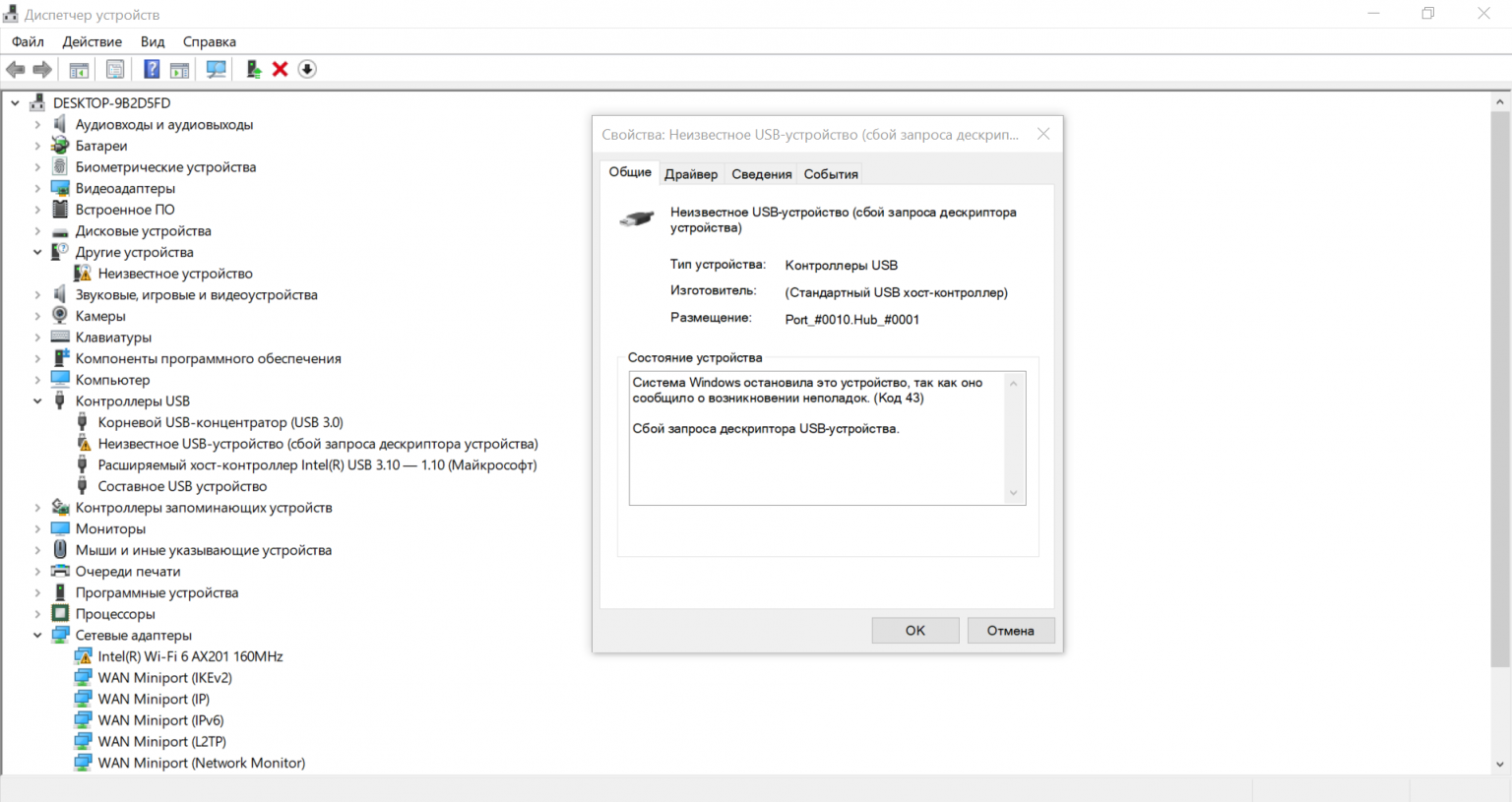This screenshot has width=1512, height=802.
Task: Expand the Очереди печати node
Action: [x=37, y=572]
